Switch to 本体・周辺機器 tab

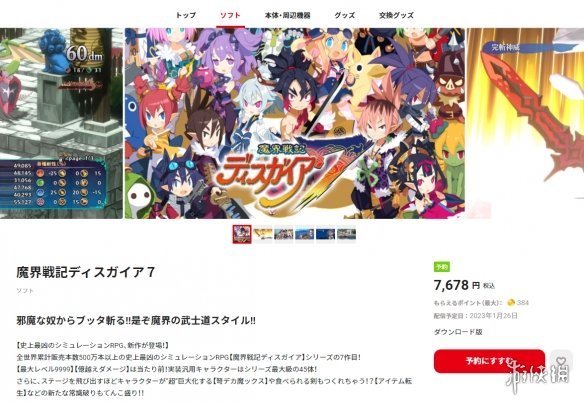coord(287,15)
